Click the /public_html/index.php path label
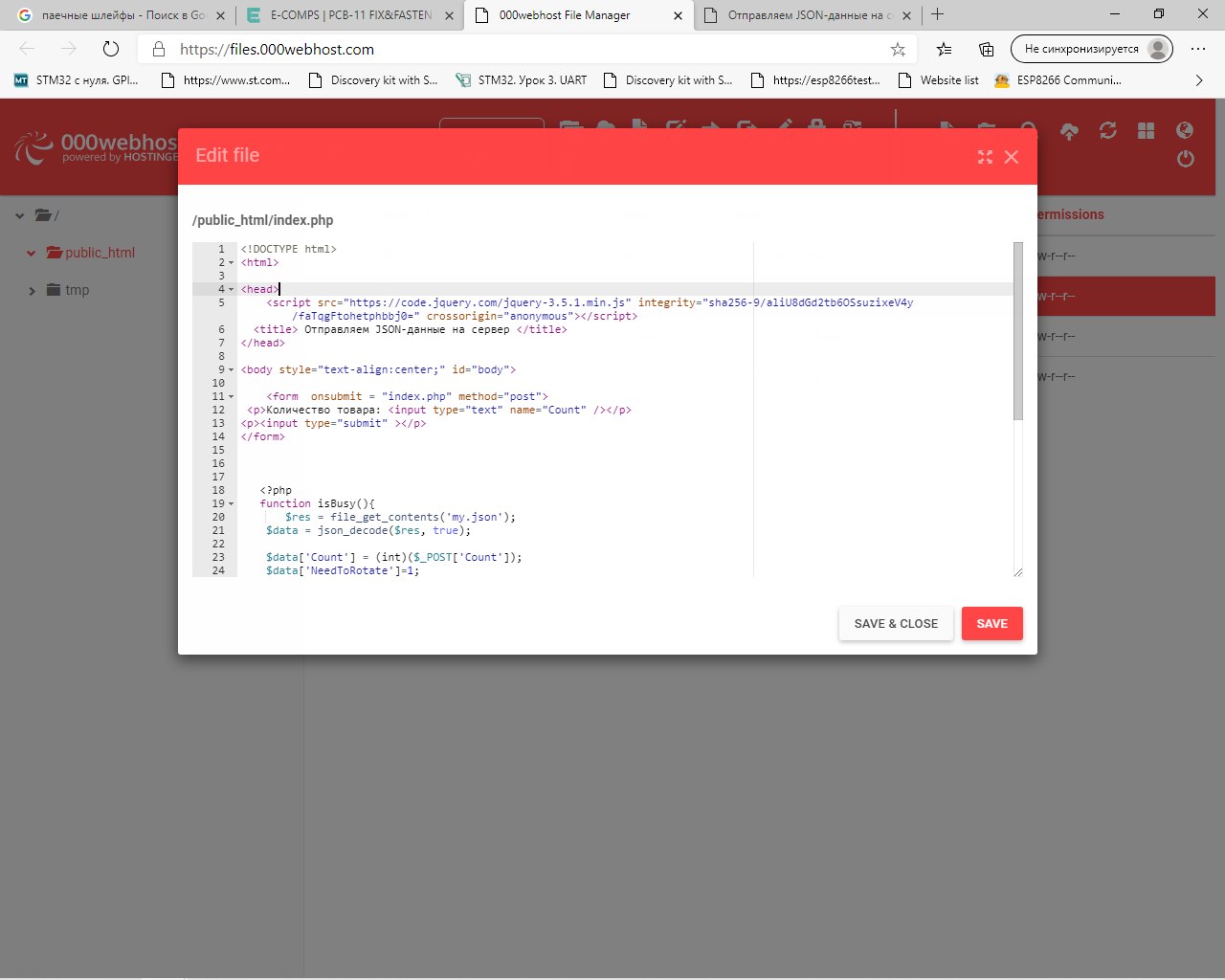The width and height of the screenshot is (1225, 980). pos(263,220)
